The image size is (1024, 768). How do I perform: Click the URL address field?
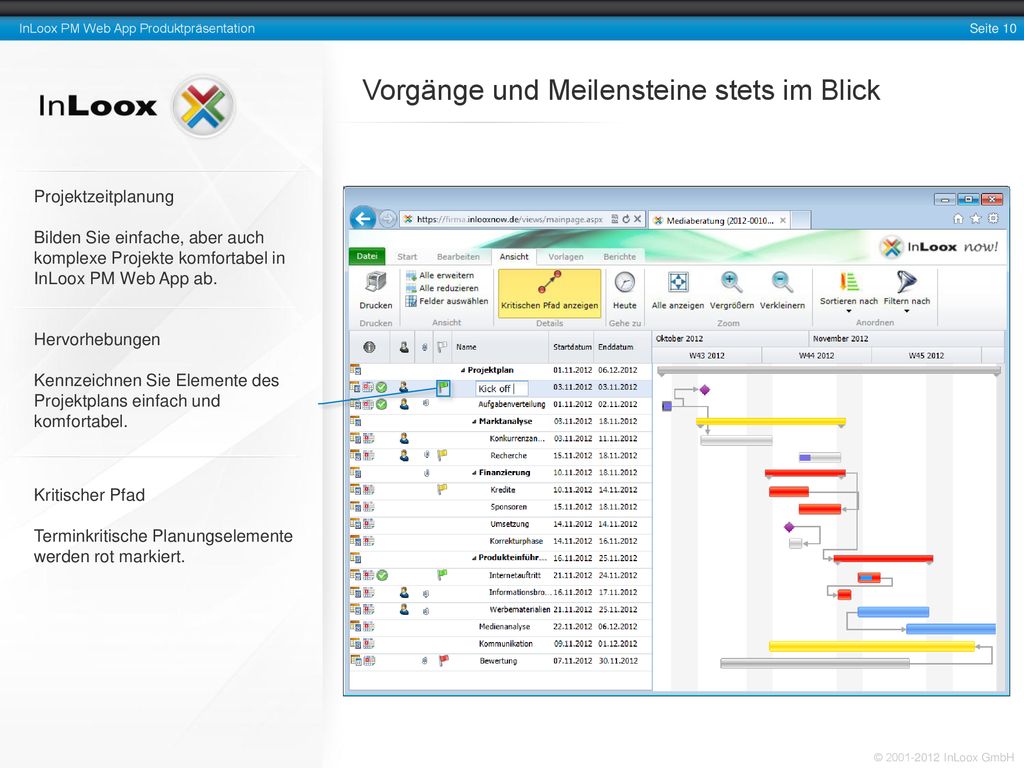click(x=509, y=219)
